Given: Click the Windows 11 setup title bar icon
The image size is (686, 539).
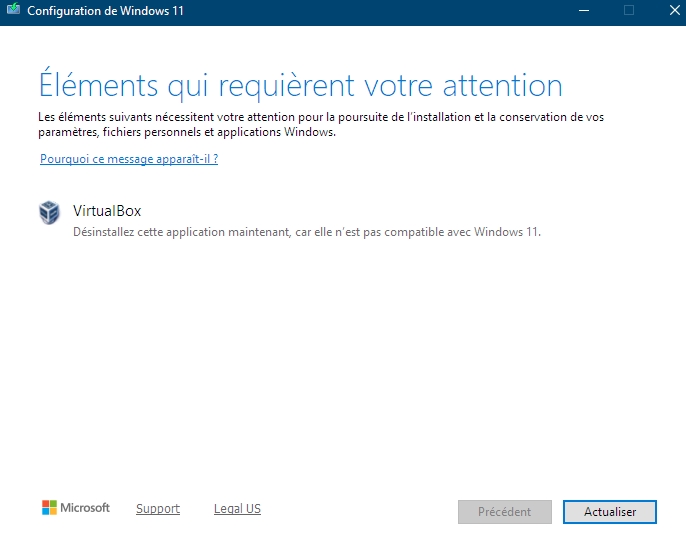Looking at the screenshot, I should click(13, 9).
